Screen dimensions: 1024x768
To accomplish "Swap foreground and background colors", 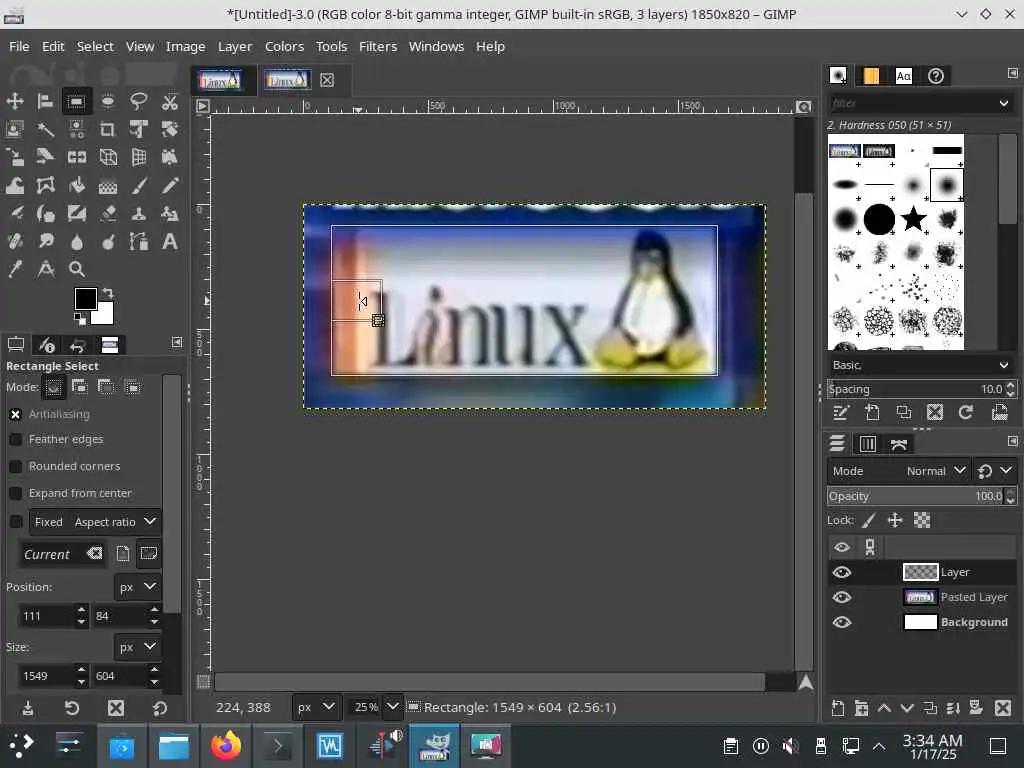I will pos(108,293).
